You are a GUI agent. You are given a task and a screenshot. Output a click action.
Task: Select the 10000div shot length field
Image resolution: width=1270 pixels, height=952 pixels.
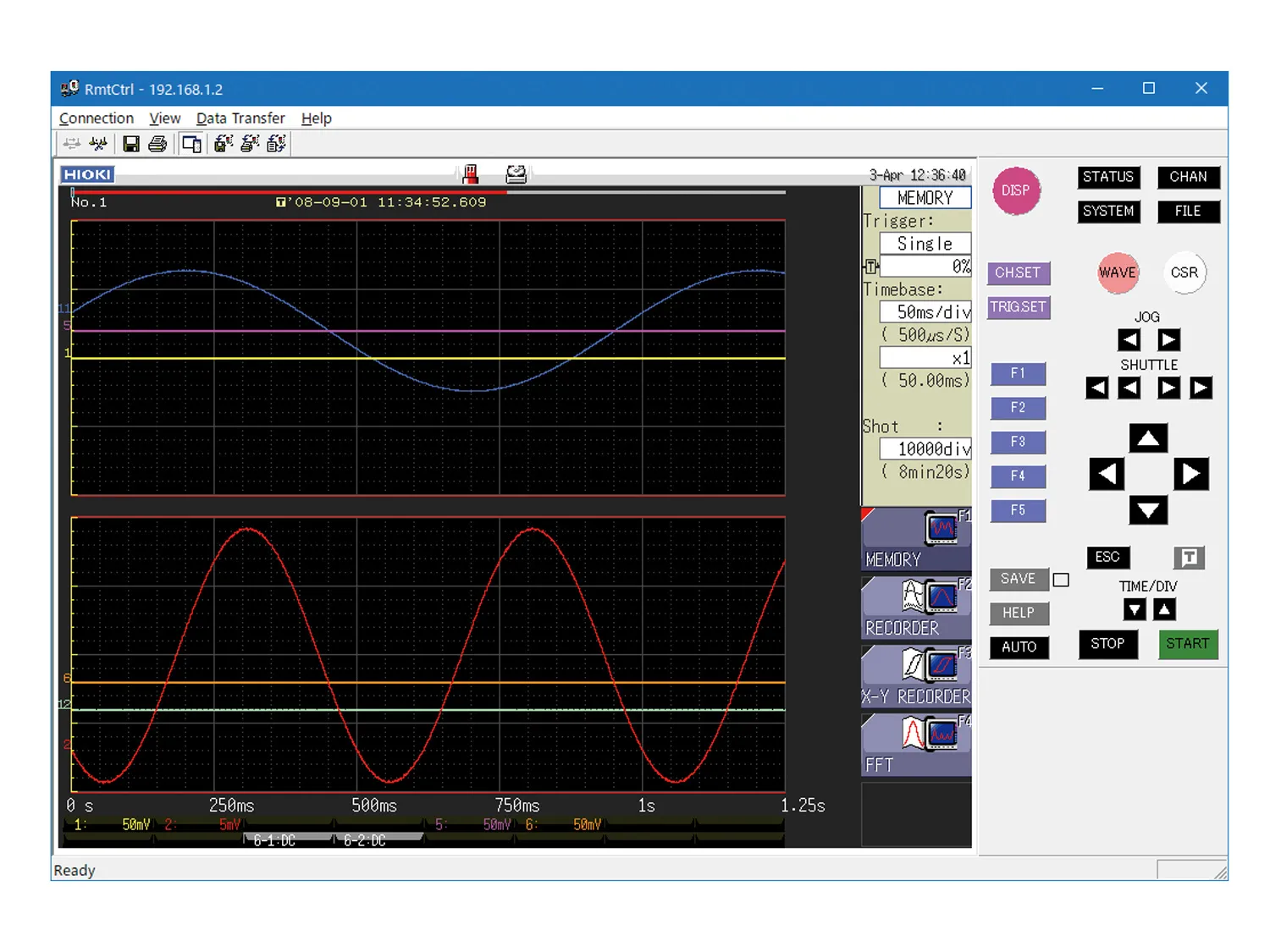pyautogui.click(x=925, y=449)
